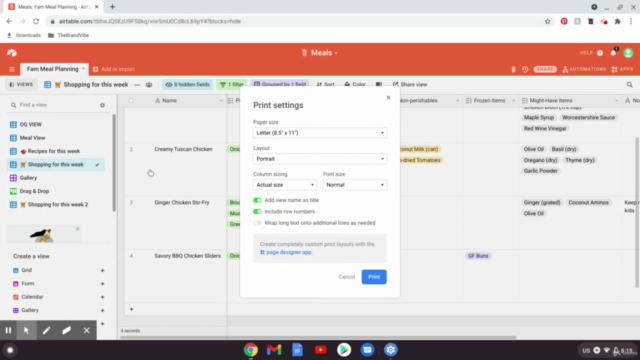Toggle Wrap long text option
The width and height of the screenshot is (640, 360).
(257, 223)
